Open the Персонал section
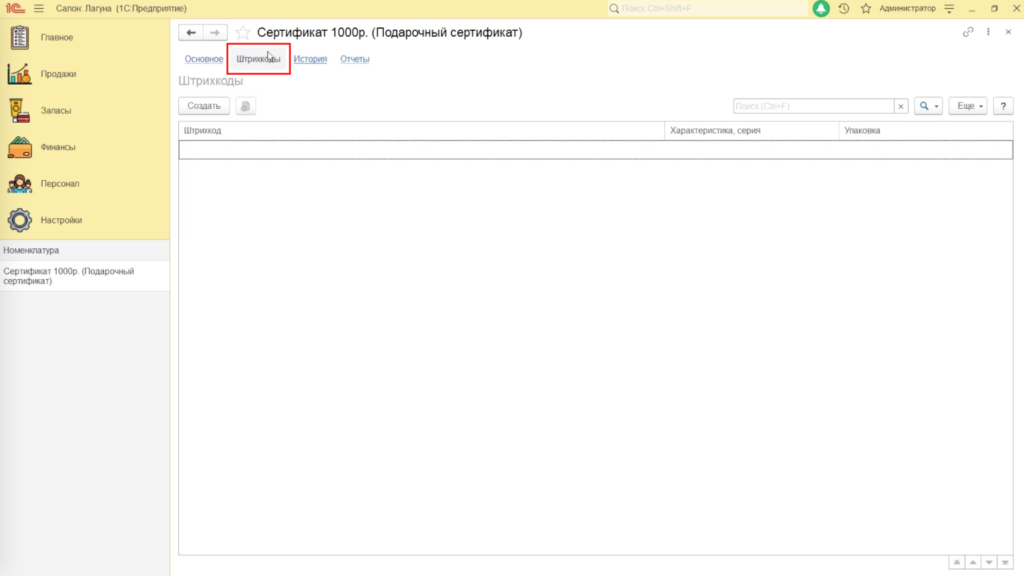 [x=59, y=184]
